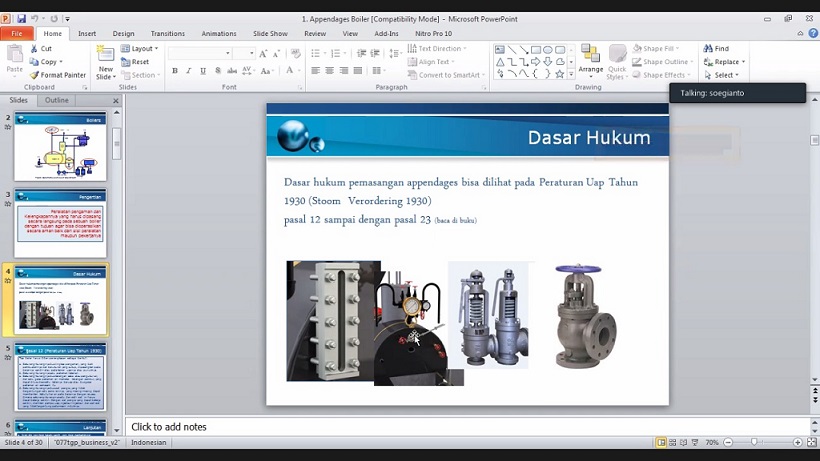Pick the Rectangle shape
The width and height of the screenshot is (820, 461).
click(x=536, y=50)
